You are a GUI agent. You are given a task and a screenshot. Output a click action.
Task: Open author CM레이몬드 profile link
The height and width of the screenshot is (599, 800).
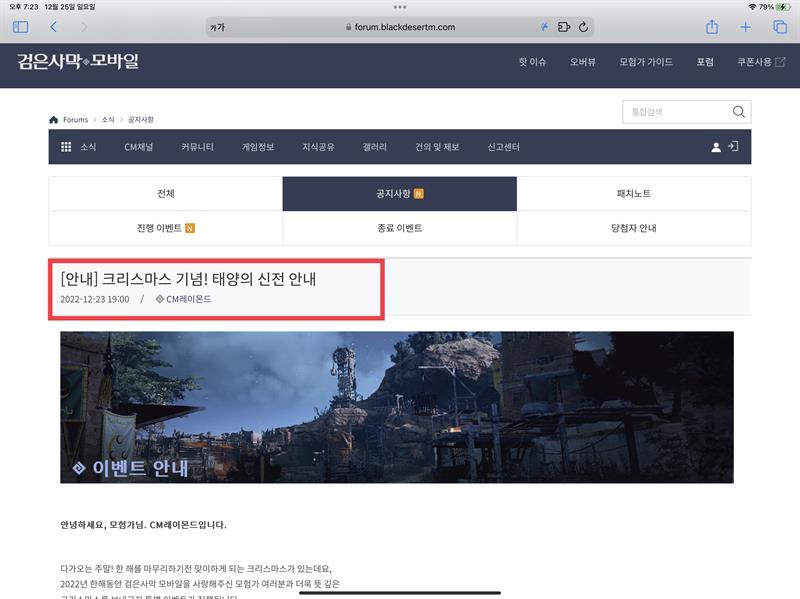pyautogui.click(x=183, y=299)
